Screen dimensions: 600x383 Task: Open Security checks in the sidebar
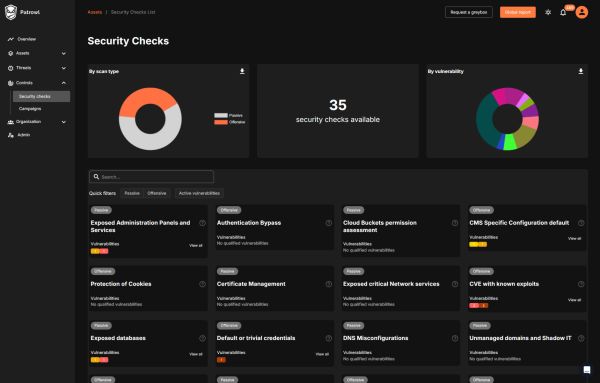41,96
